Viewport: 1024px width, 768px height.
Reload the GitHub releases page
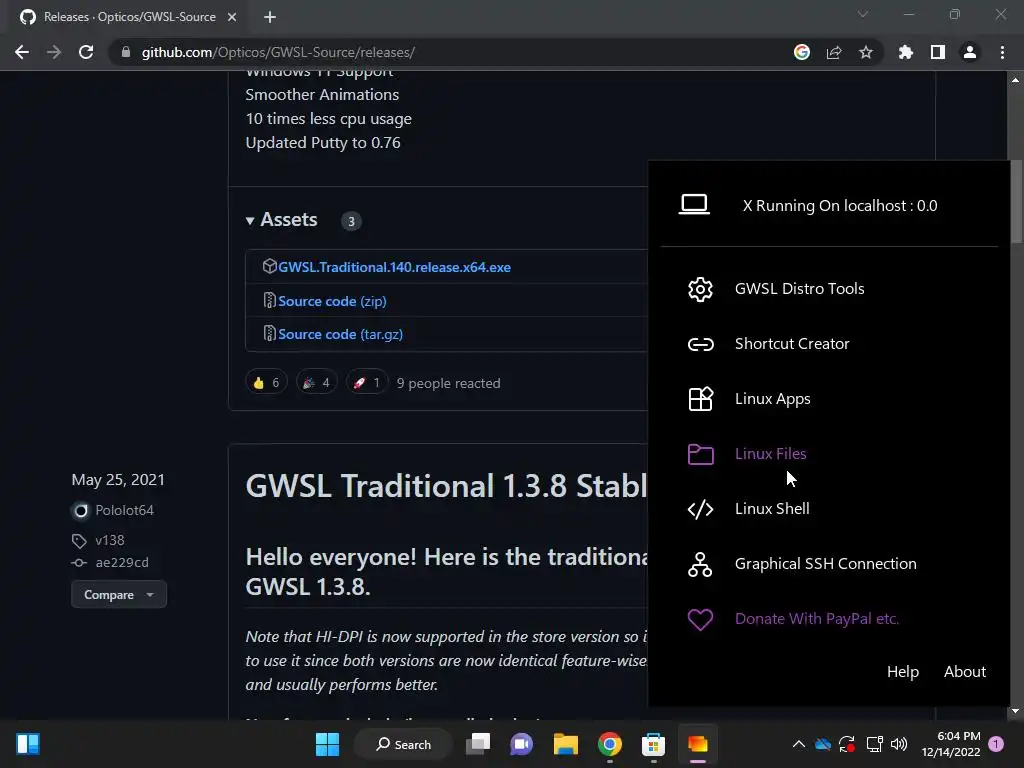tap(86, 52)
